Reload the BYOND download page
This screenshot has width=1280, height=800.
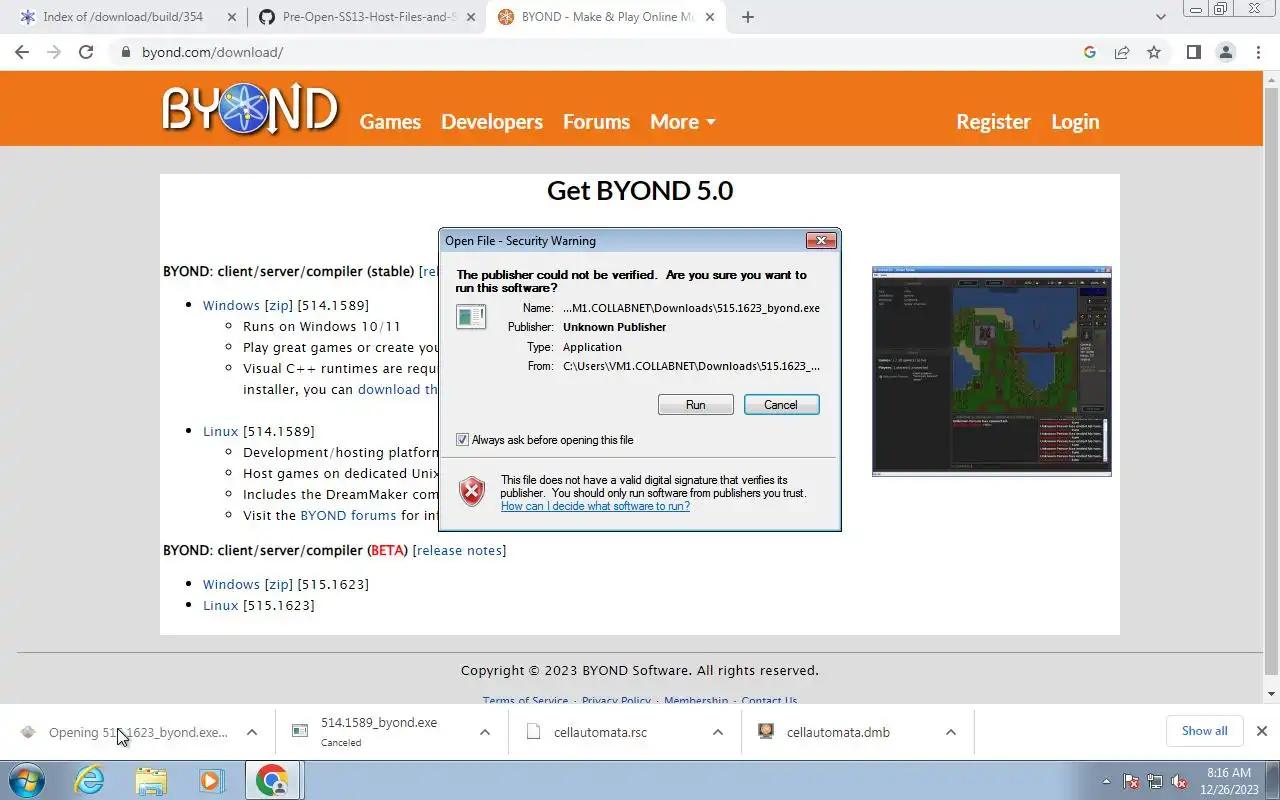point(86,52)
